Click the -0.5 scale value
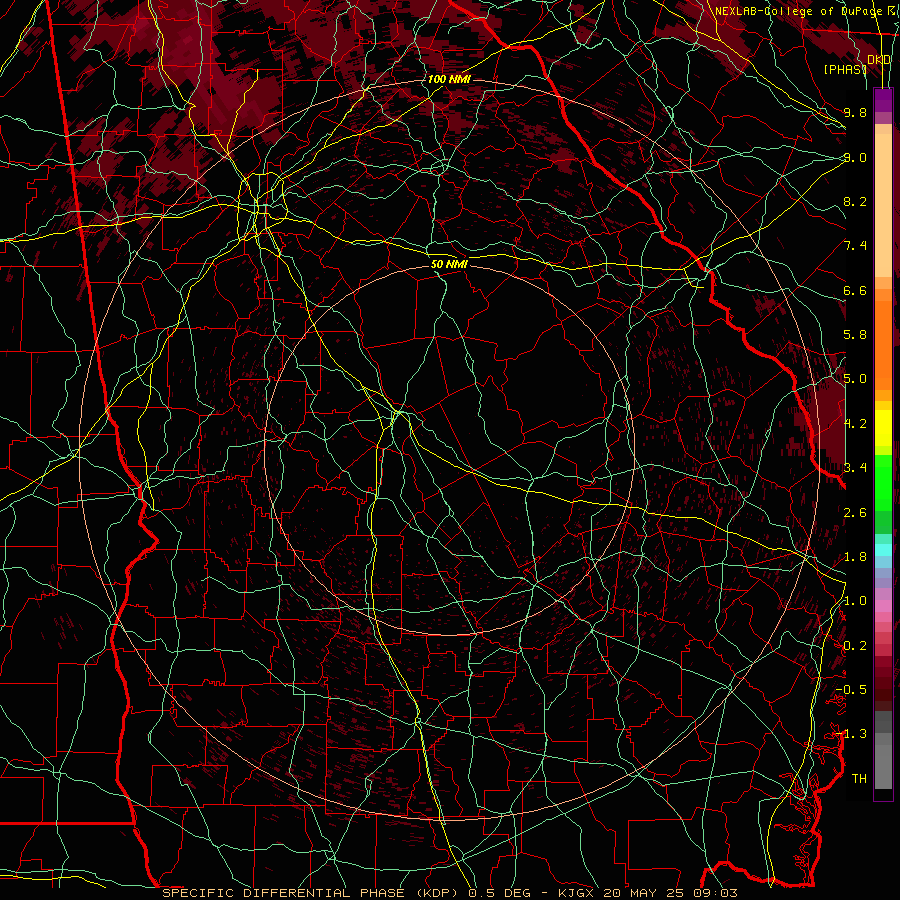 click(x=851, y=690)
